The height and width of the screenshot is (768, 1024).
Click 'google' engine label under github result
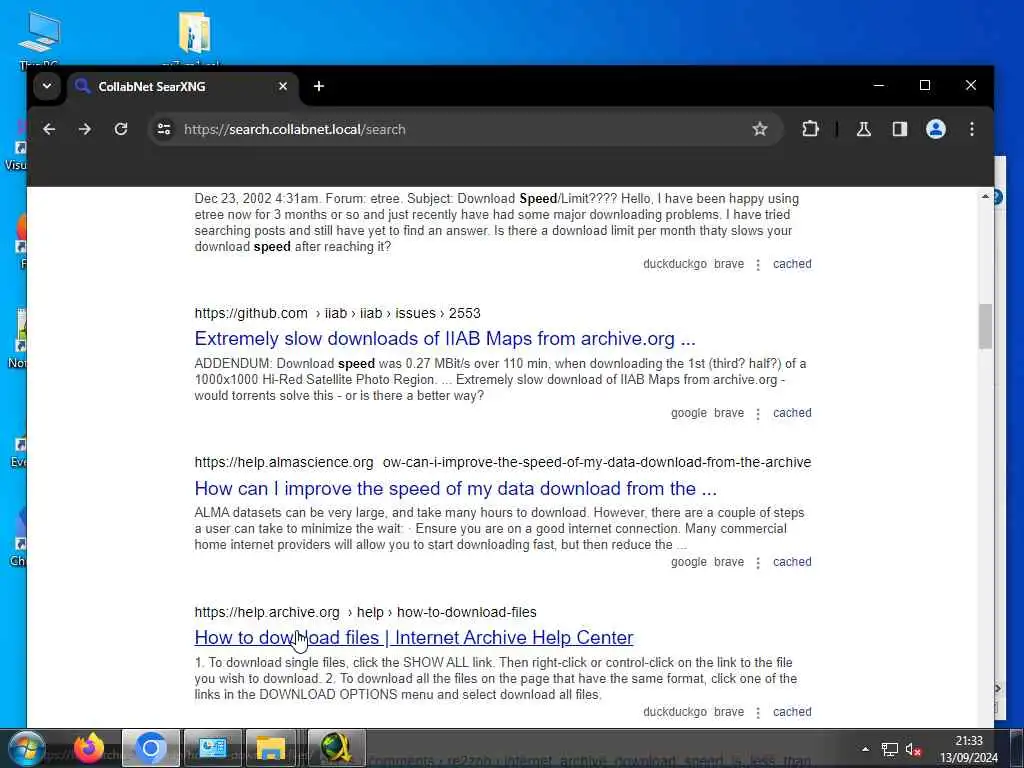pos(688,413)
